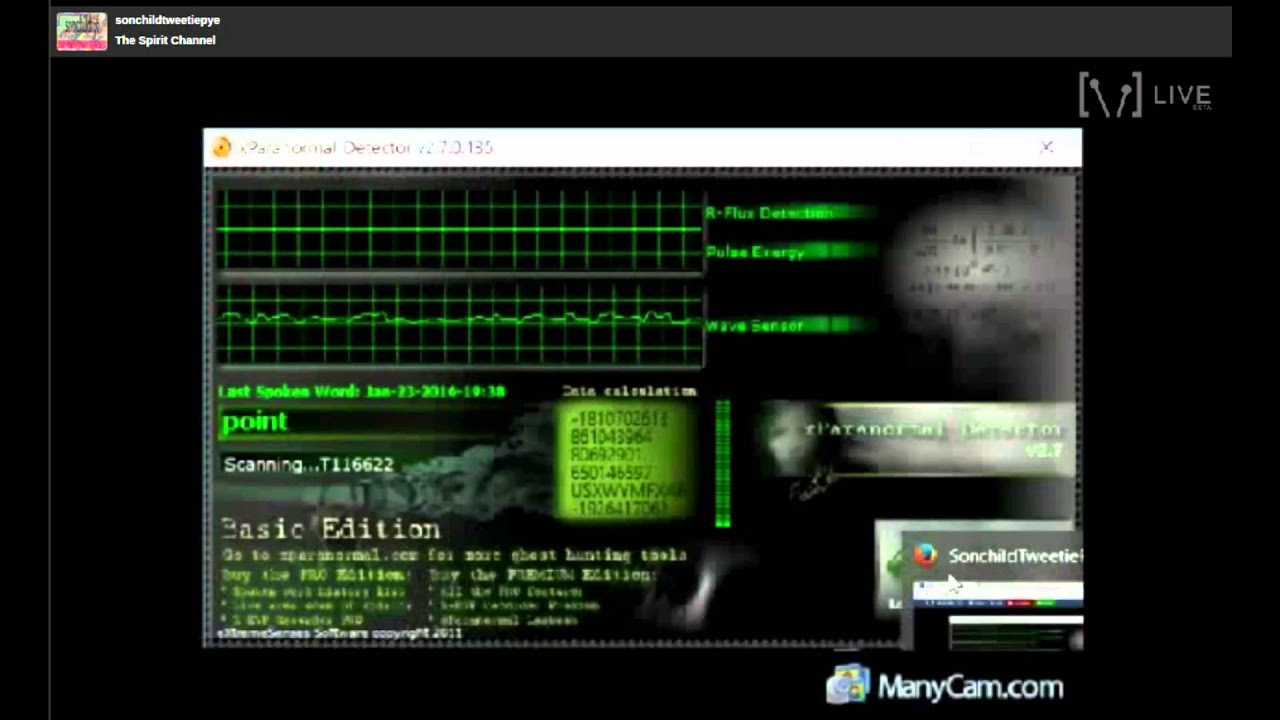Click the vertical green level meter
1280x720 pixels.
[x=722, y=463]
